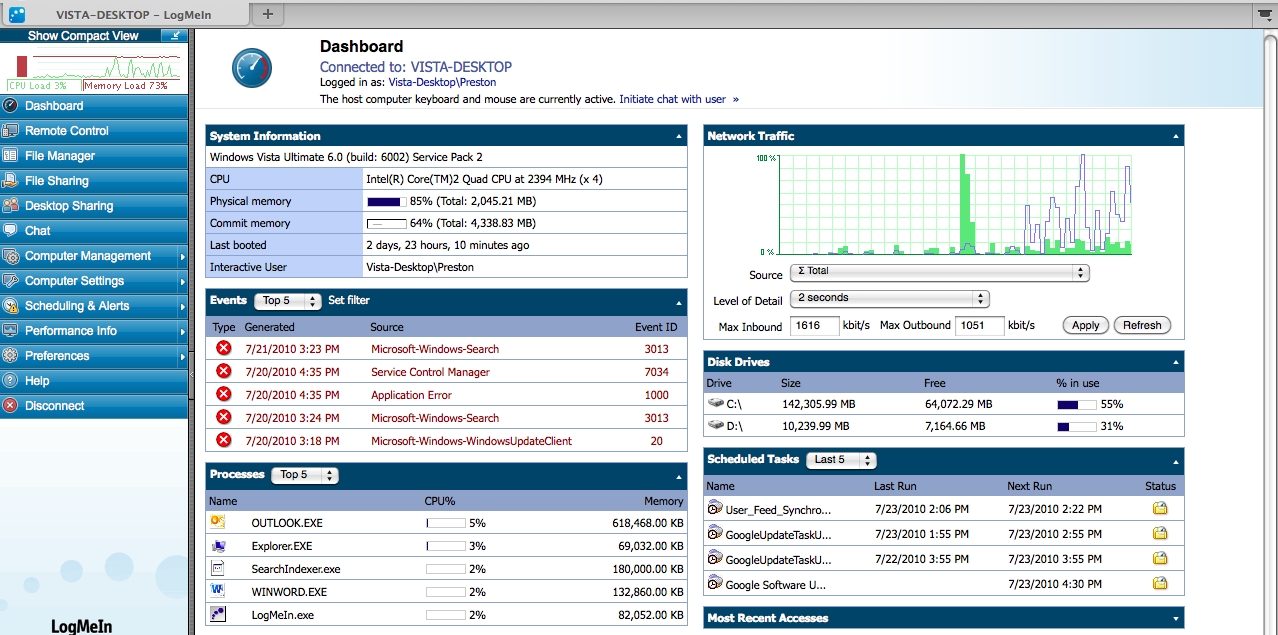Click the File Manager sidebar icon
Image resolution: width=1278 pixels, height=635 pixels.
(11, 155)
